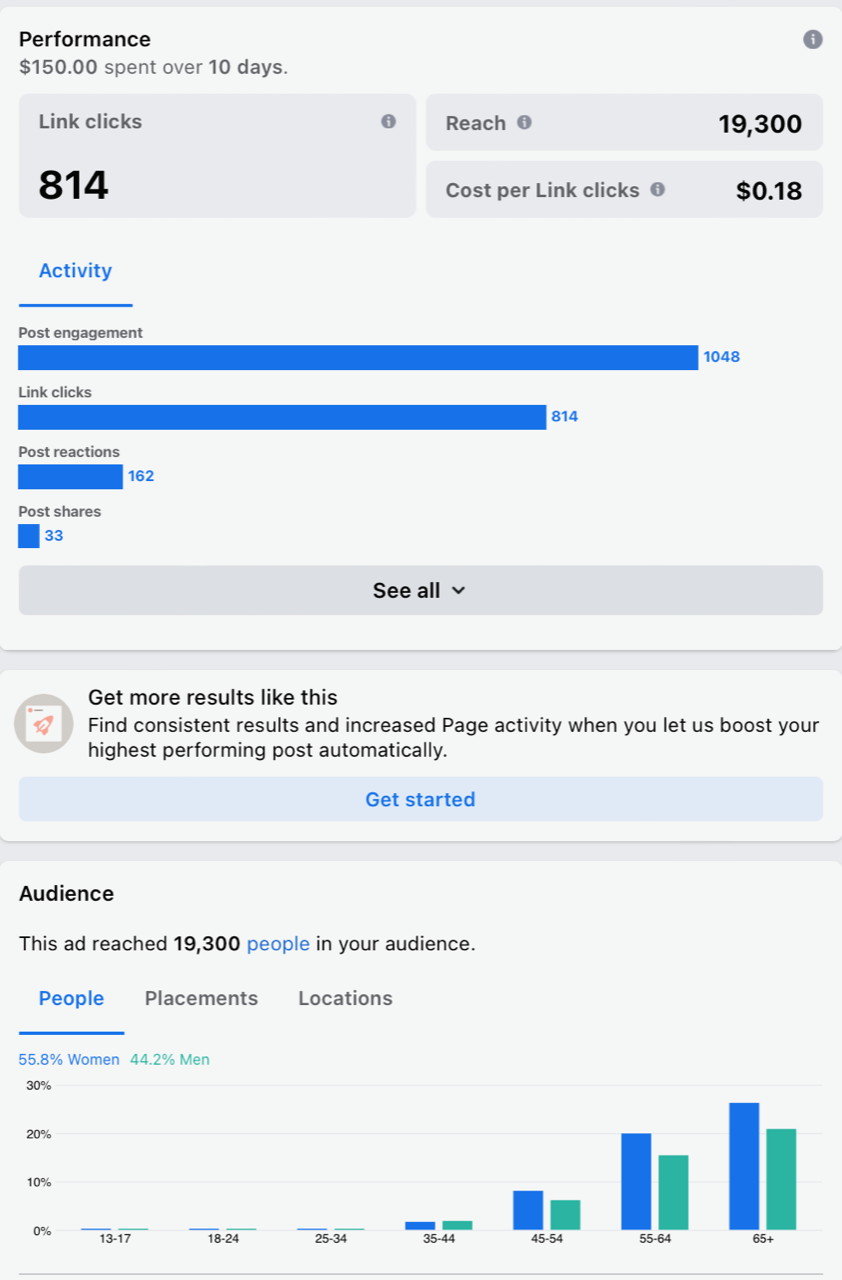Click the Performance section info icon
Screen dimensions: 842x1280
[813, 40]
